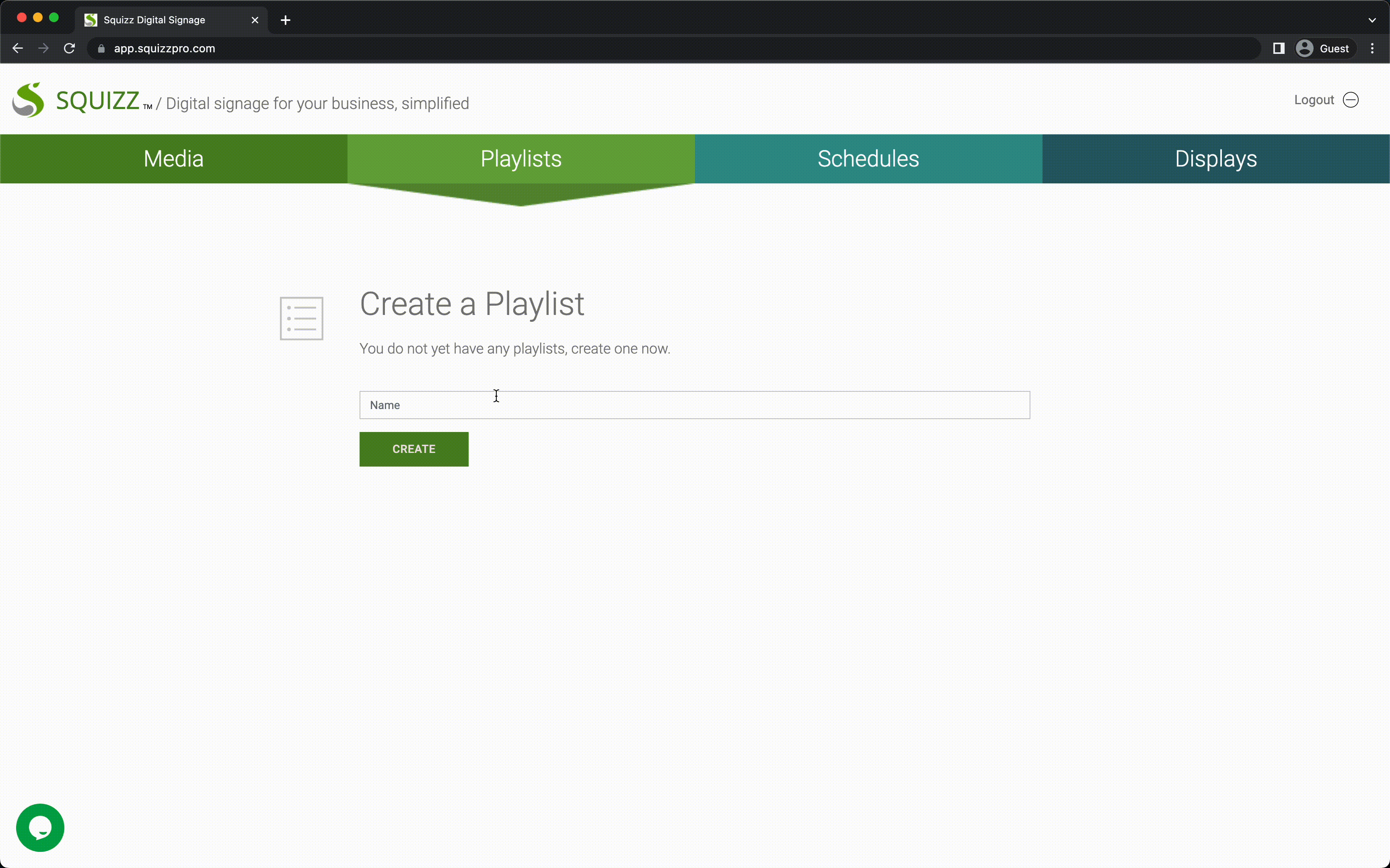Screen dimensions: 1390x868
Task: Click the Logout link
Action: tap(1314, 100)
